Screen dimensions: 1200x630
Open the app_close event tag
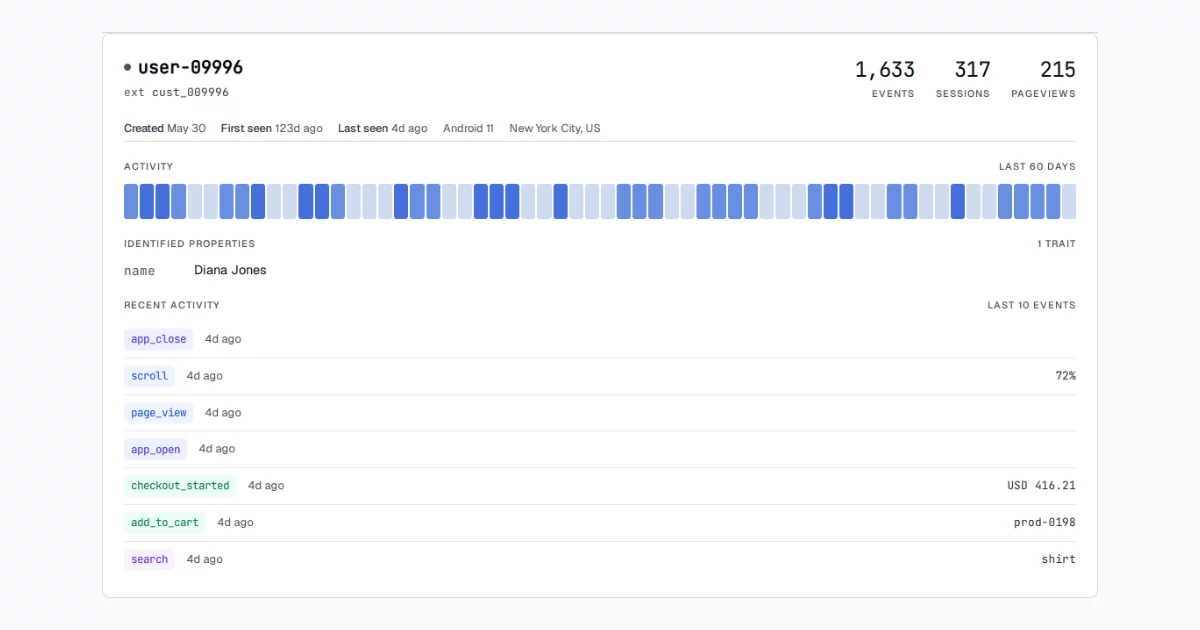pos(158,339)
